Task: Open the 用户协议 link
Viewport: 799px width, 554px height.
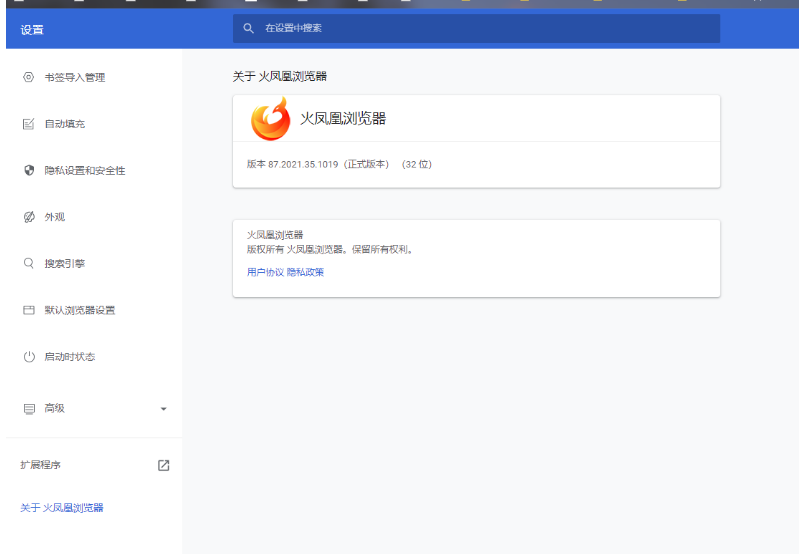Action: (x=265, y=272)
